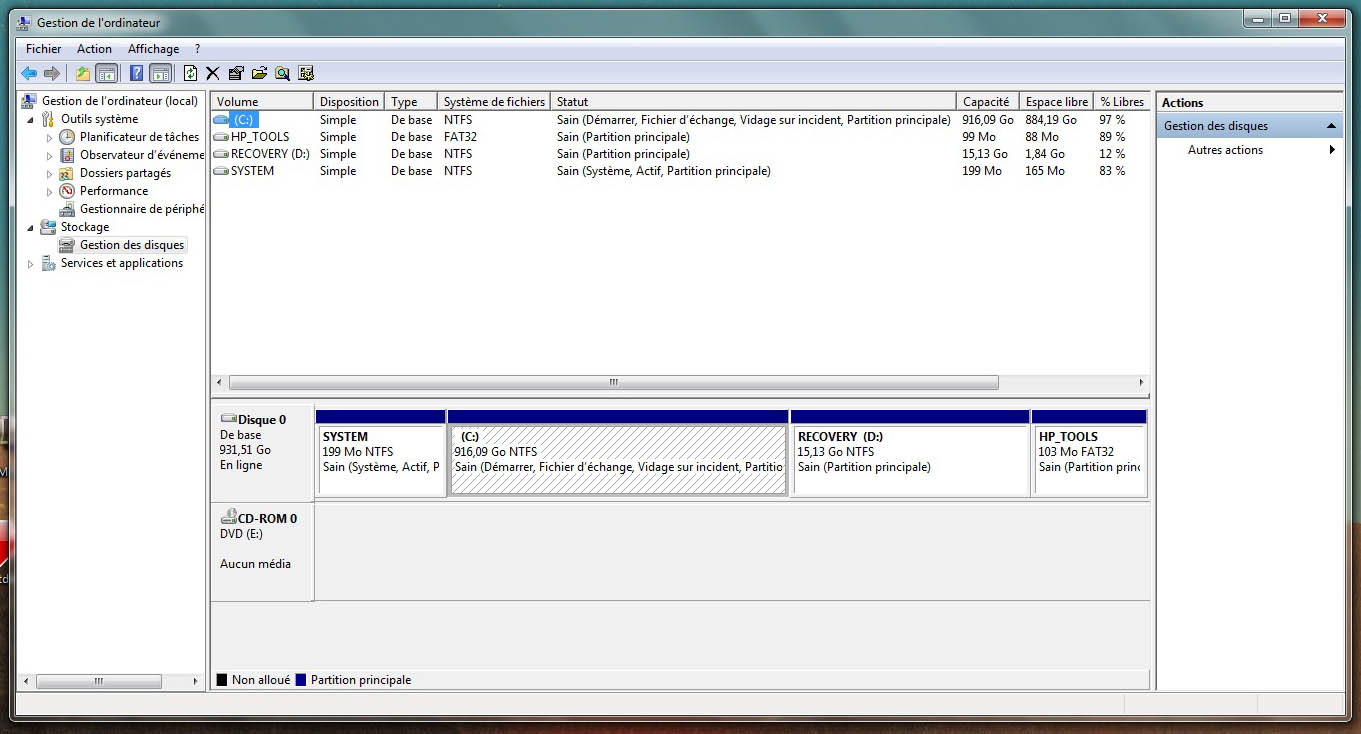The height and width of the screenshot is (734, 1361).
Task: Click the 884,19 Go free space cell
Action: (x=1051, y=120)
